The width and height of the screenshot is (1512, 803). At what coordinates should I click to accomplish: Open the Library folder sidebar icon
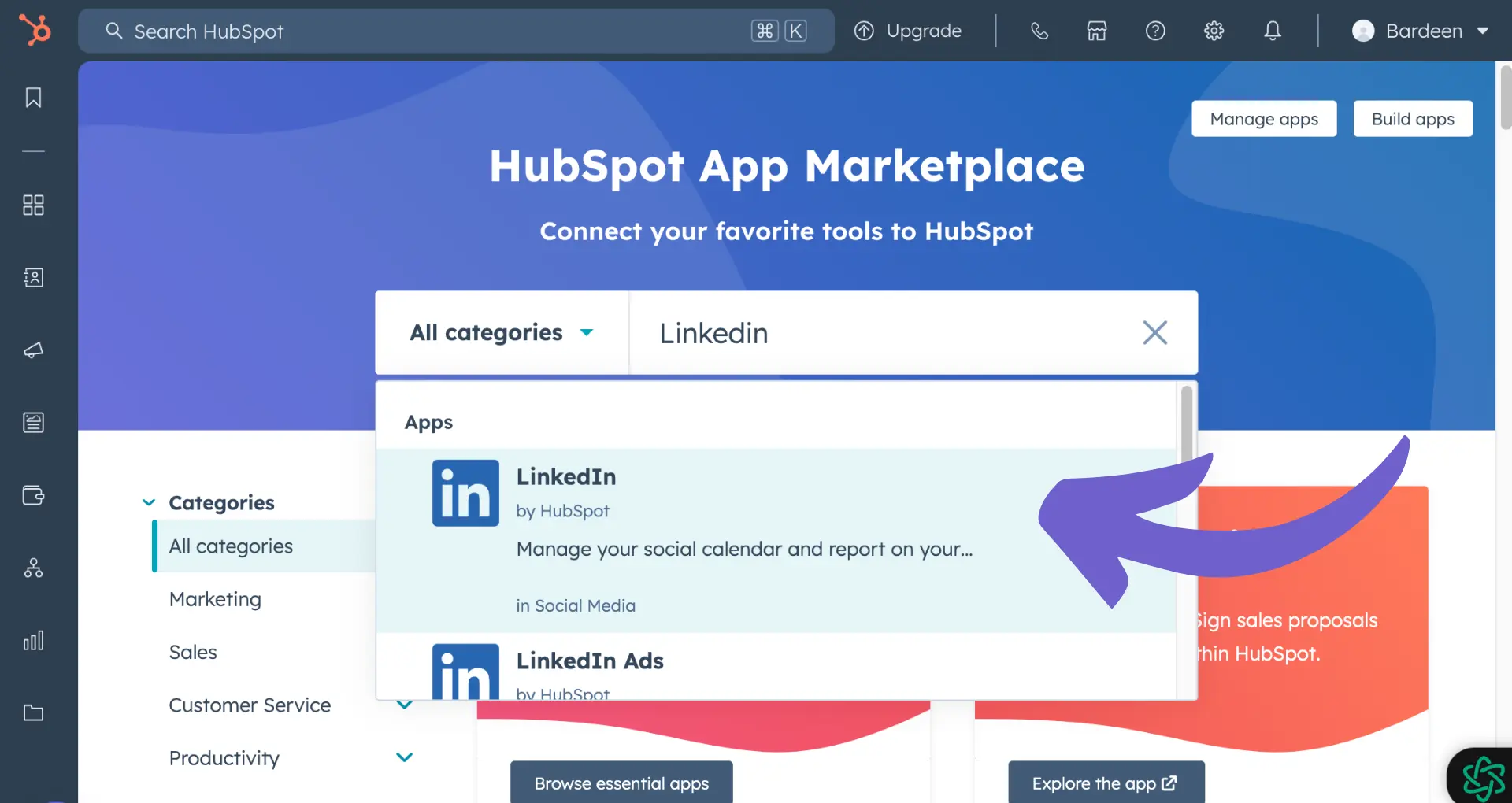33,712
